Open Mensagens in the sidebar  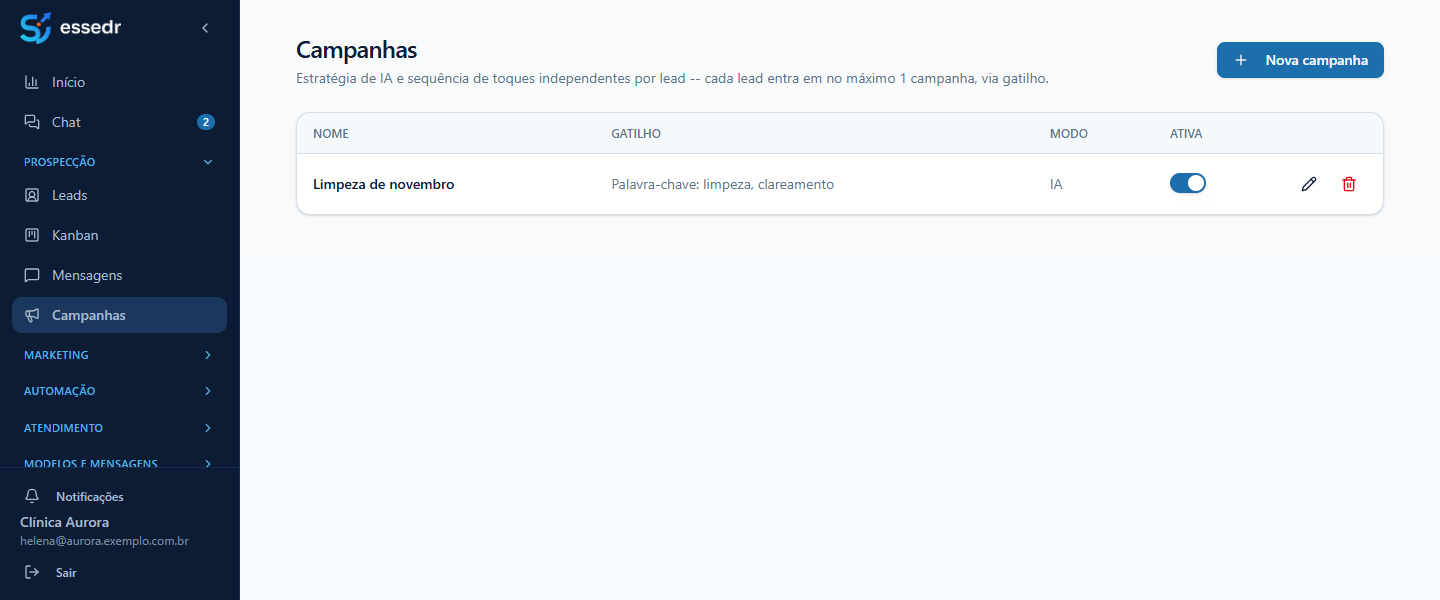point(120,275)
